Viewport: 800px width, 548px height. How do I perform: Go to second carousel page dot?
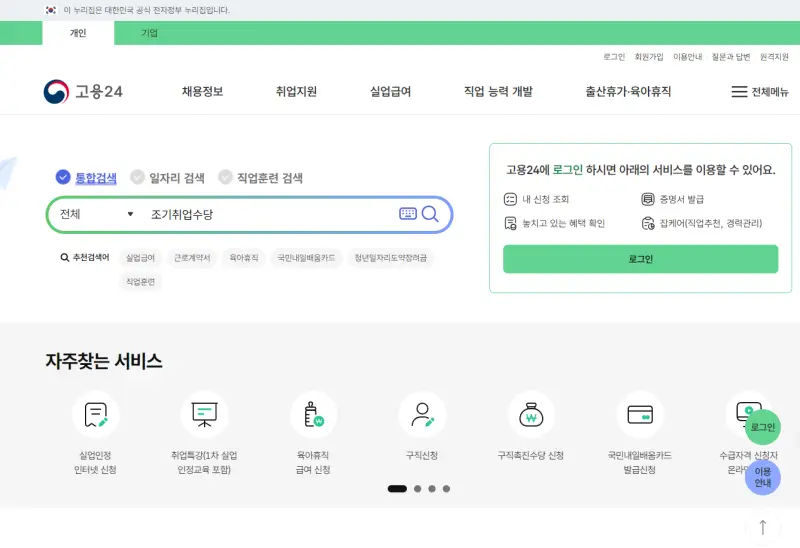[x=417, y=489]
